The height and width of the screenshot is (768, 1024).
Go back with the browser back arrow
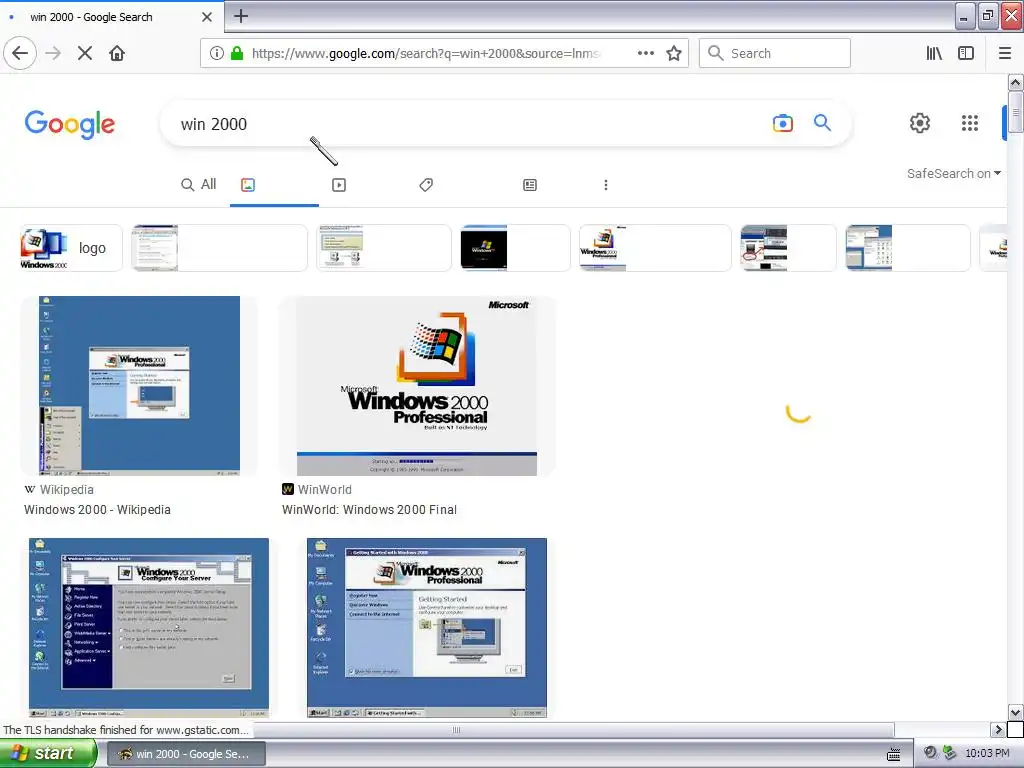coord(20,53)
